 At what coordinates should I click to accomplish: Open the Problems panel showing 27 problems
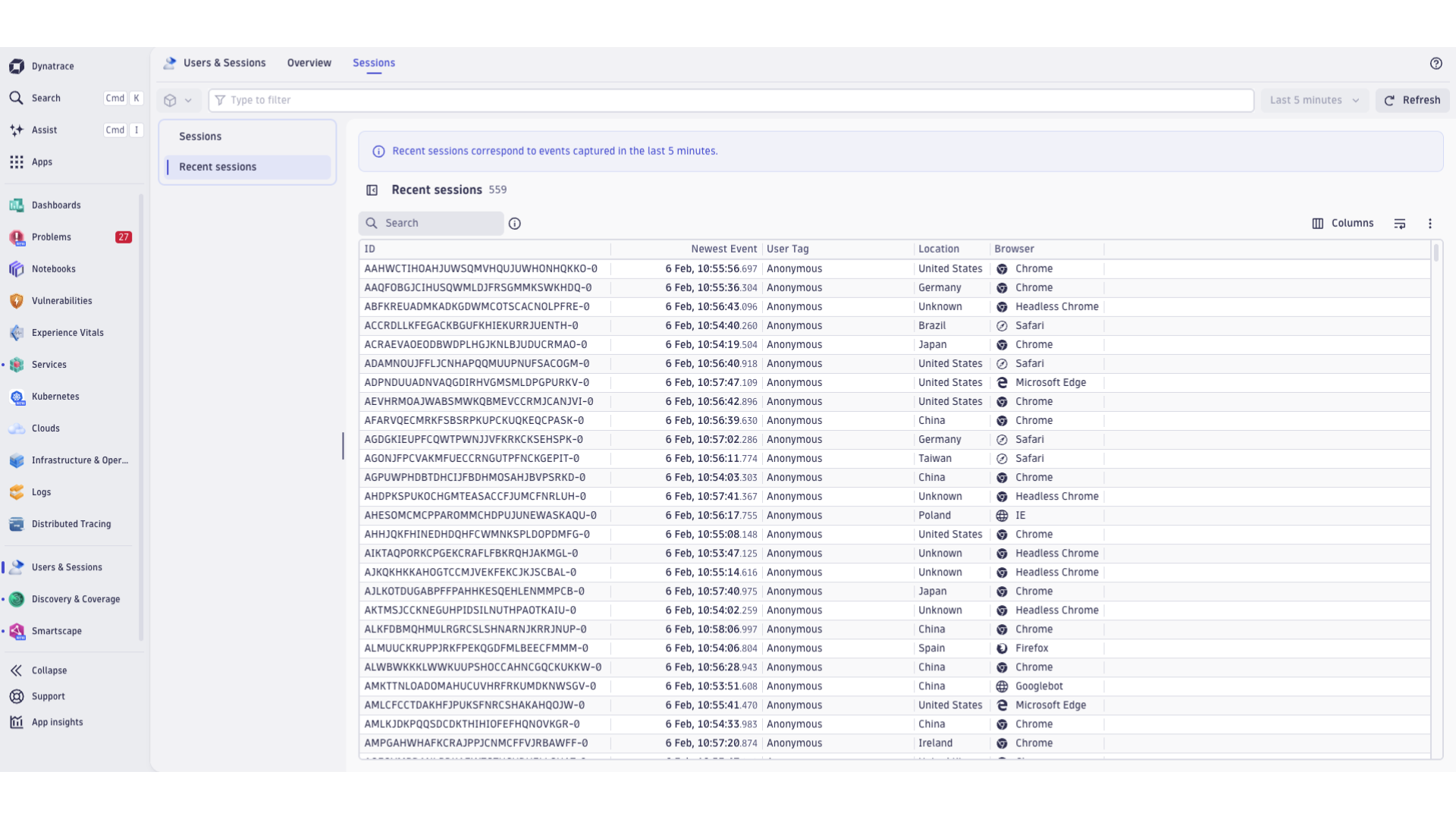(51, 237)
